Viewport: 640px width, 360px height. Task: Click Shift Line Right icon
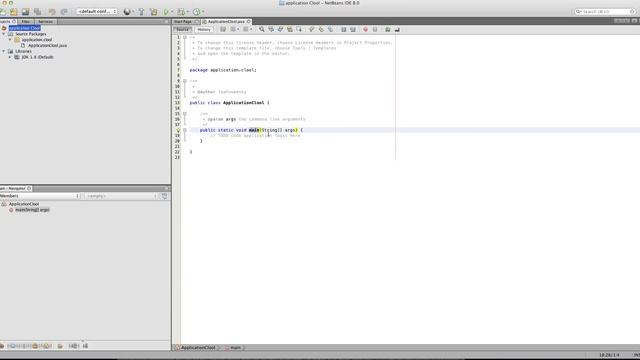[353, 29]
